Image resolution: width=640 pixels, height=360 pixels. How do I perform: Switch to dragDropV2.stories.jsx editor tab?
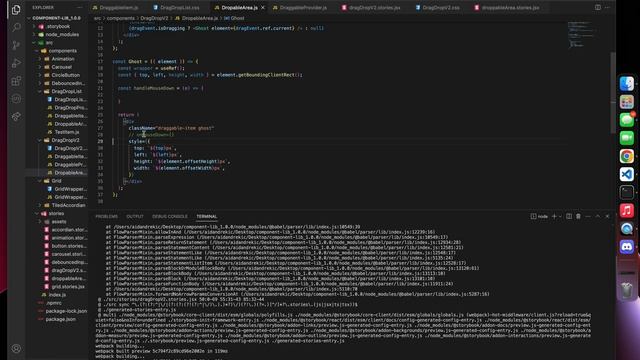(x=374, y=7)
